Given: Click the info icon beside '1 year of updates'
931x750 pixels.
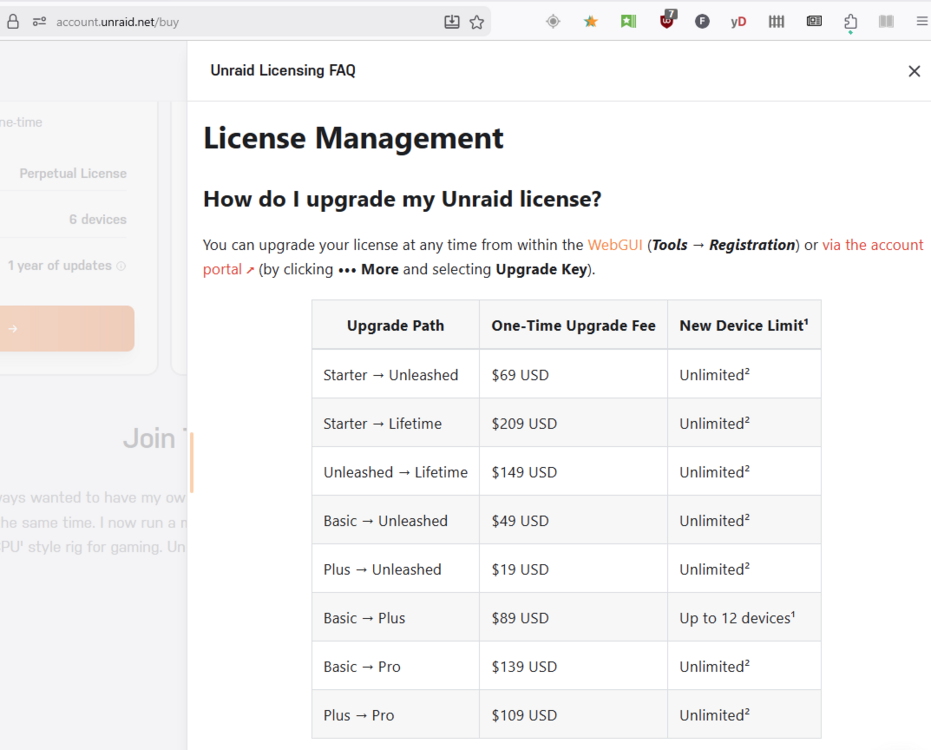Looking at the screenshot, I should click(x=121, y=266).
